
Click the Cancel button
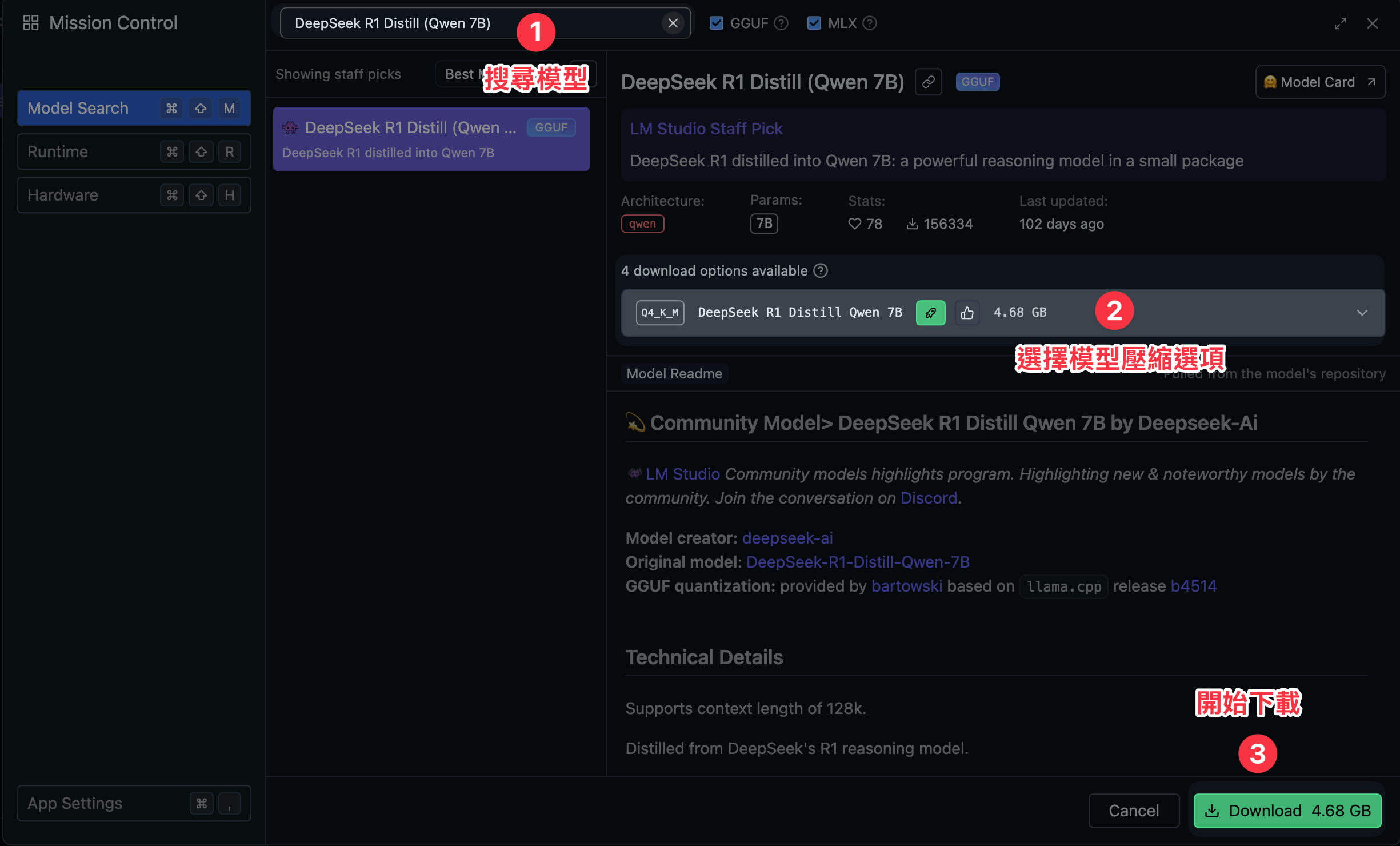[x=1133, y=811]
